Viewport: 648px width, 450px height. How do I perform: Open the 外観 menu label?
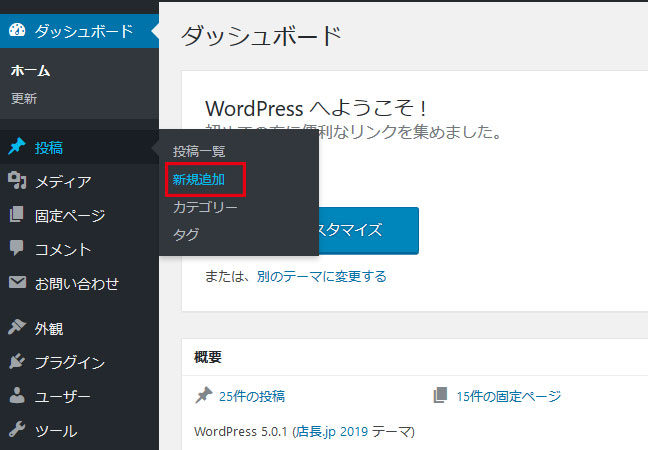click(x=49, y=329)
